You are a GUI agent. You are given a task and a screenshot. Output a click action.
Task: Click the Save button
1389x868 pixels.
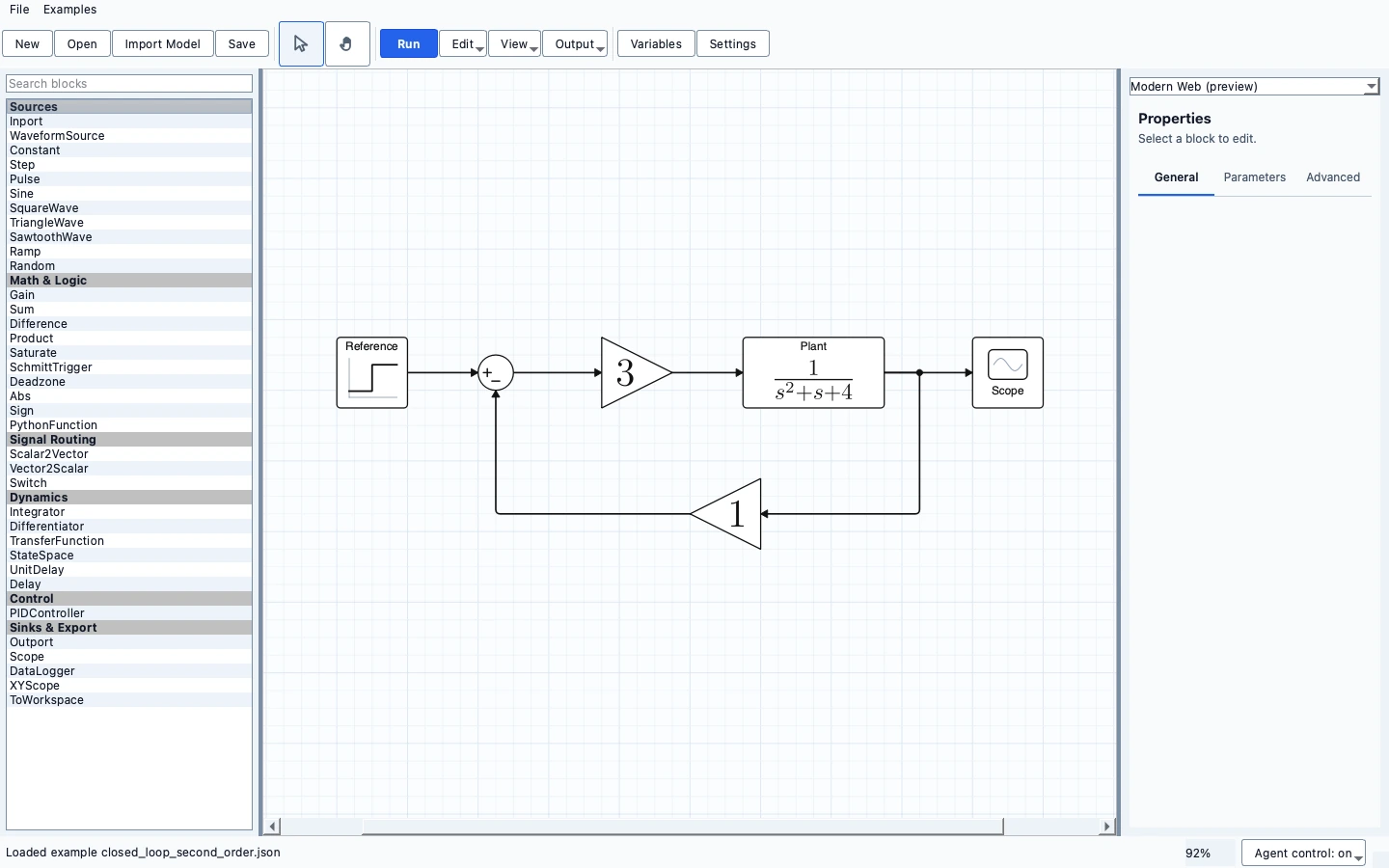(x=242, y=44)
